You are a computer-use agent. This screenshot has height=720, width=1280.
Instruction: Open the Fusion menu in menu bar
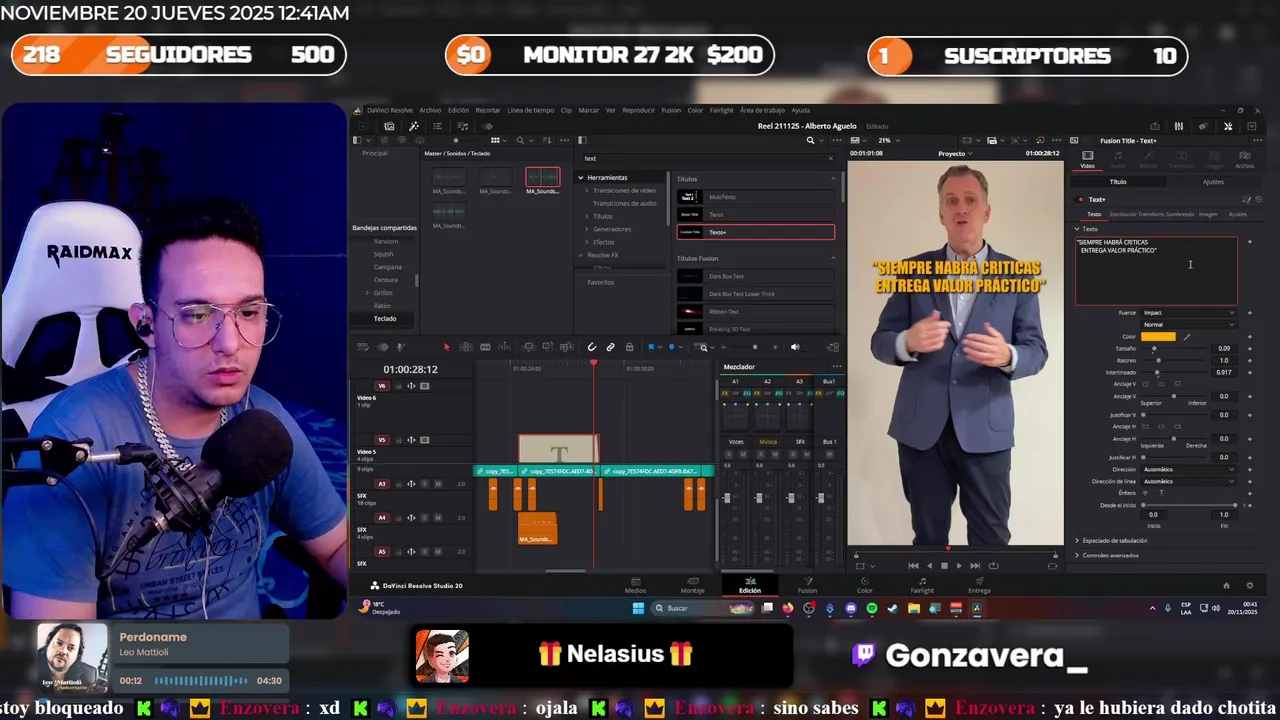pos(671,110)
